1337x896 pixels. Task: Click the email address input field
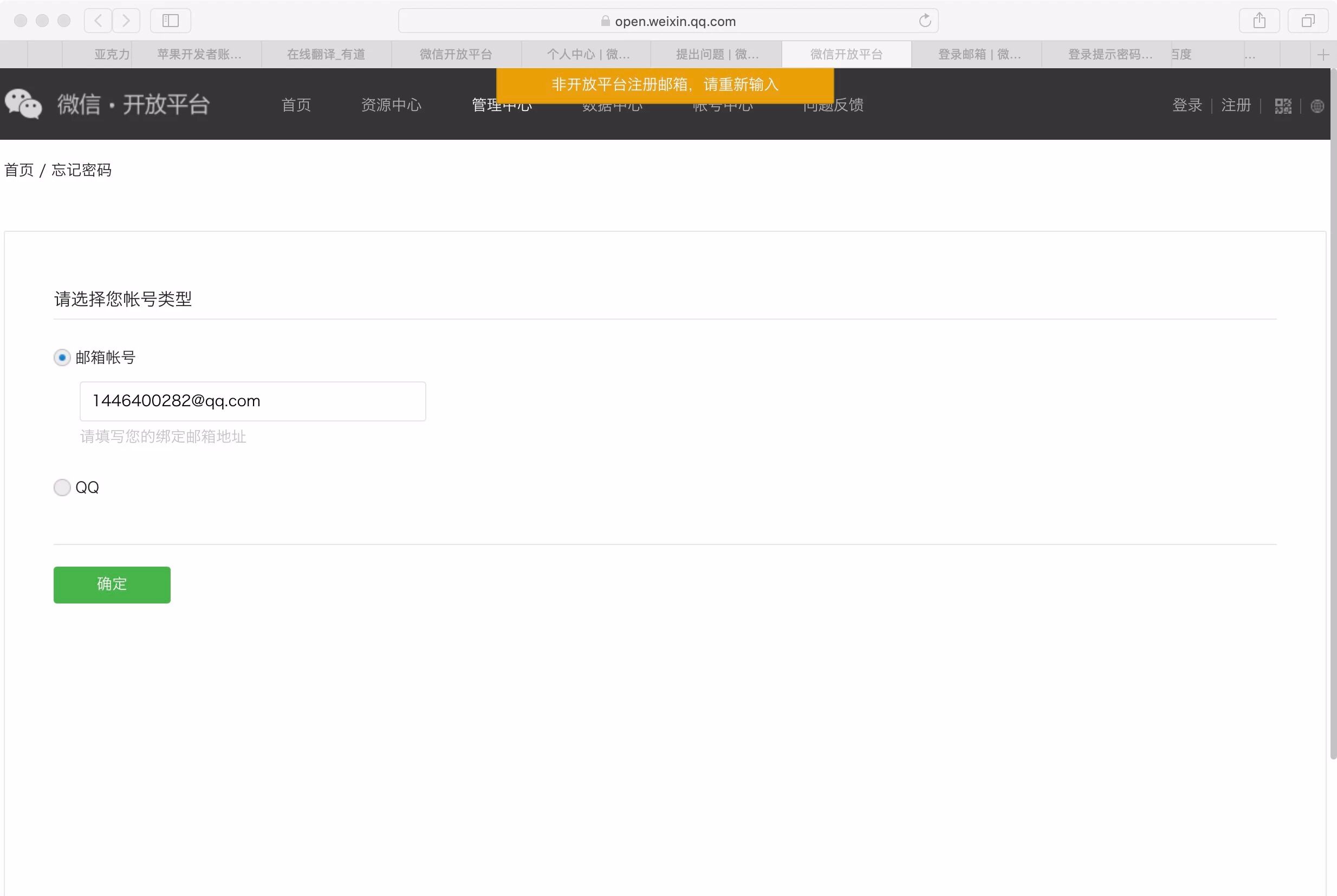point(252,401)
